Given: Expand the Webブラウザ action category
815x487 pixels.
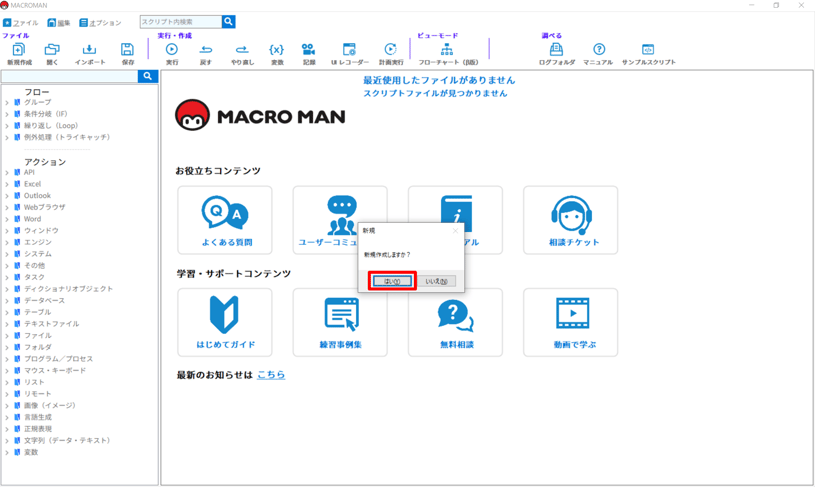Looking at the screenshot, I should [7, 207].
